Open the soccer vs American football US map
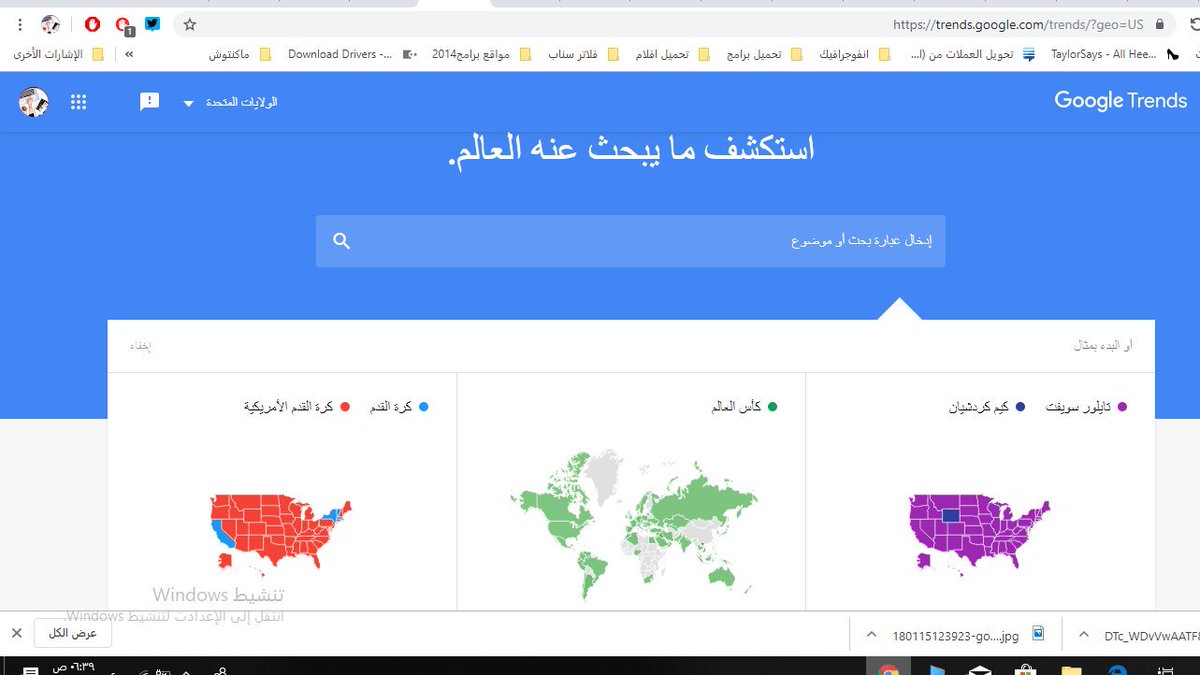The height and width of the screenshot is (675, 1200). [x=281, y=535]
